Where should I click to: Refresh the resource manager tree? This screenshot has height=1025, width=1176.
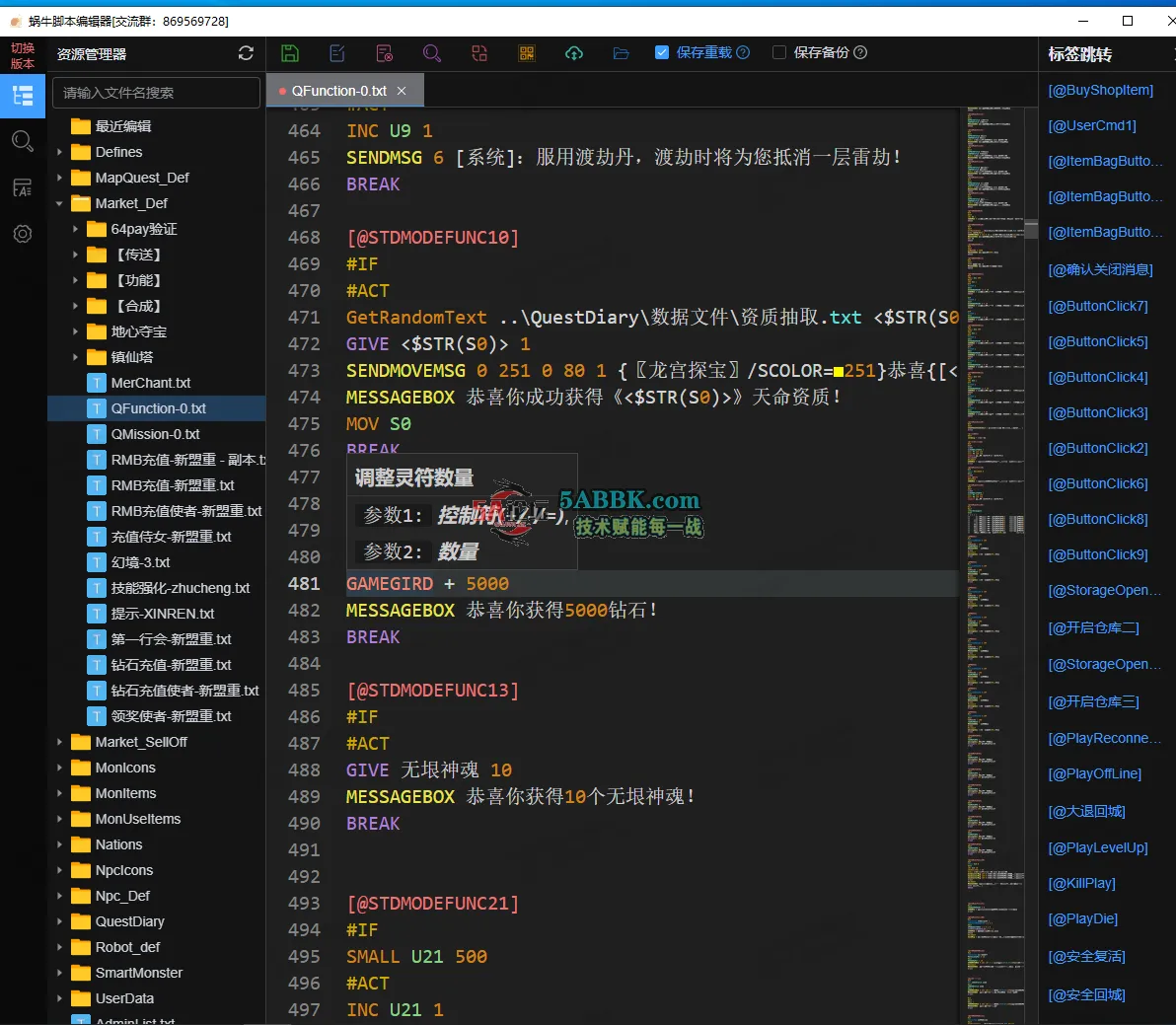tap(246, 53)
